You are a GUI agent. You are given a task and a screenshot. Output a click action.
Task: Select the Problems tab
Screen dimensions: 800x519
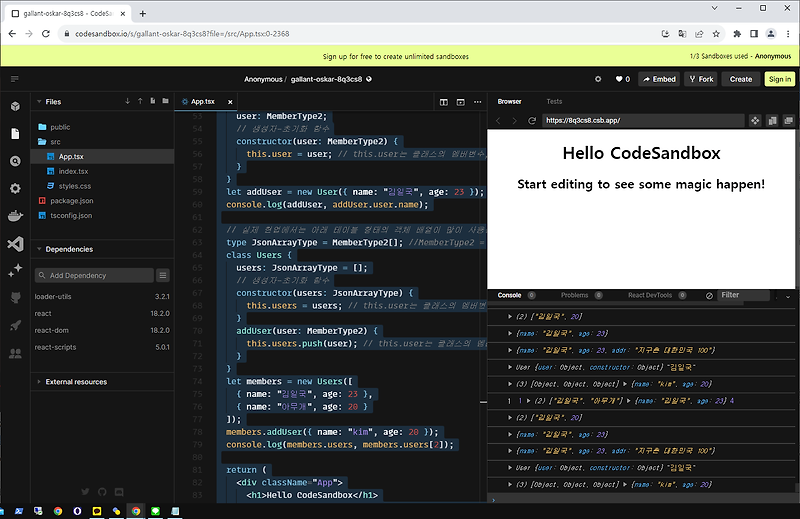point(574,295)
